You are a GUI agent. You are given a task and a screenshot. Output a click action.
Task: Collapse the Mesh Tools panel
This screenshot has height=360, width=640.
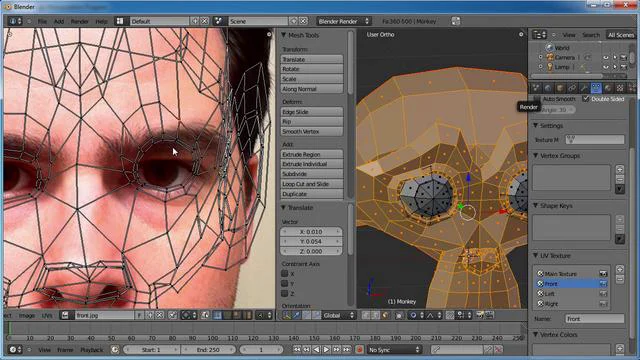click(x=284, y=36)
